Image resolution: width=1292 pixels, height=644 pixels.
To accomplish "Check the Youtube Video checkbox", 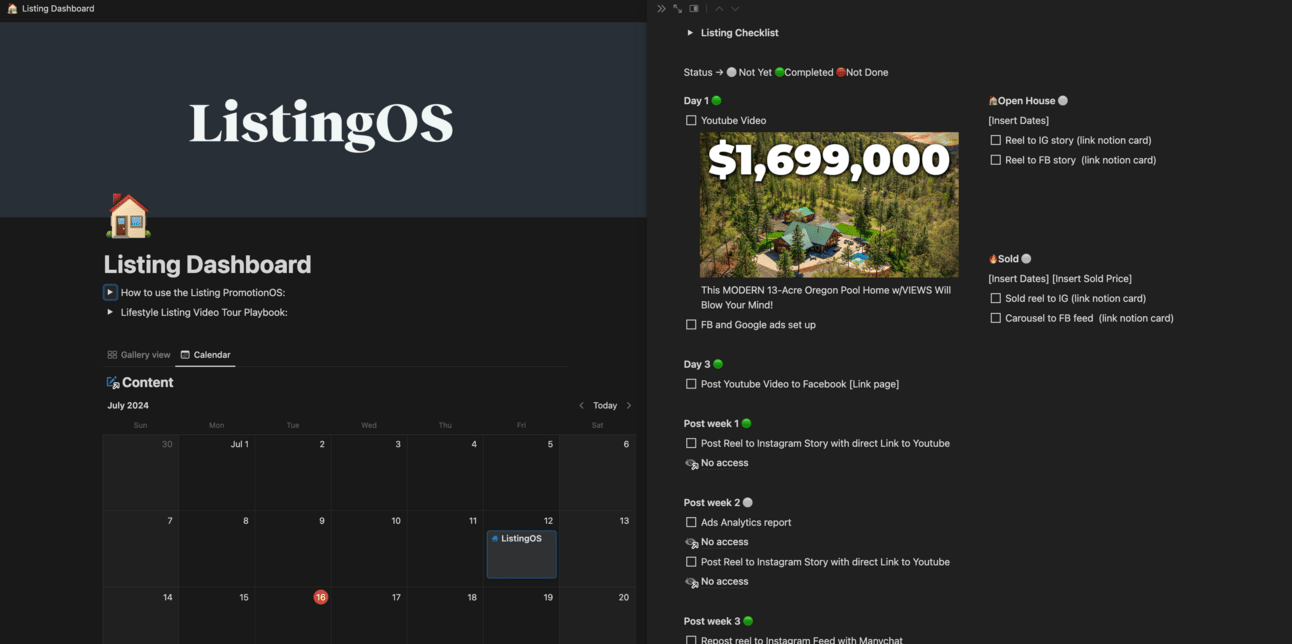I will pyautogui.click(x=691, y=121).
